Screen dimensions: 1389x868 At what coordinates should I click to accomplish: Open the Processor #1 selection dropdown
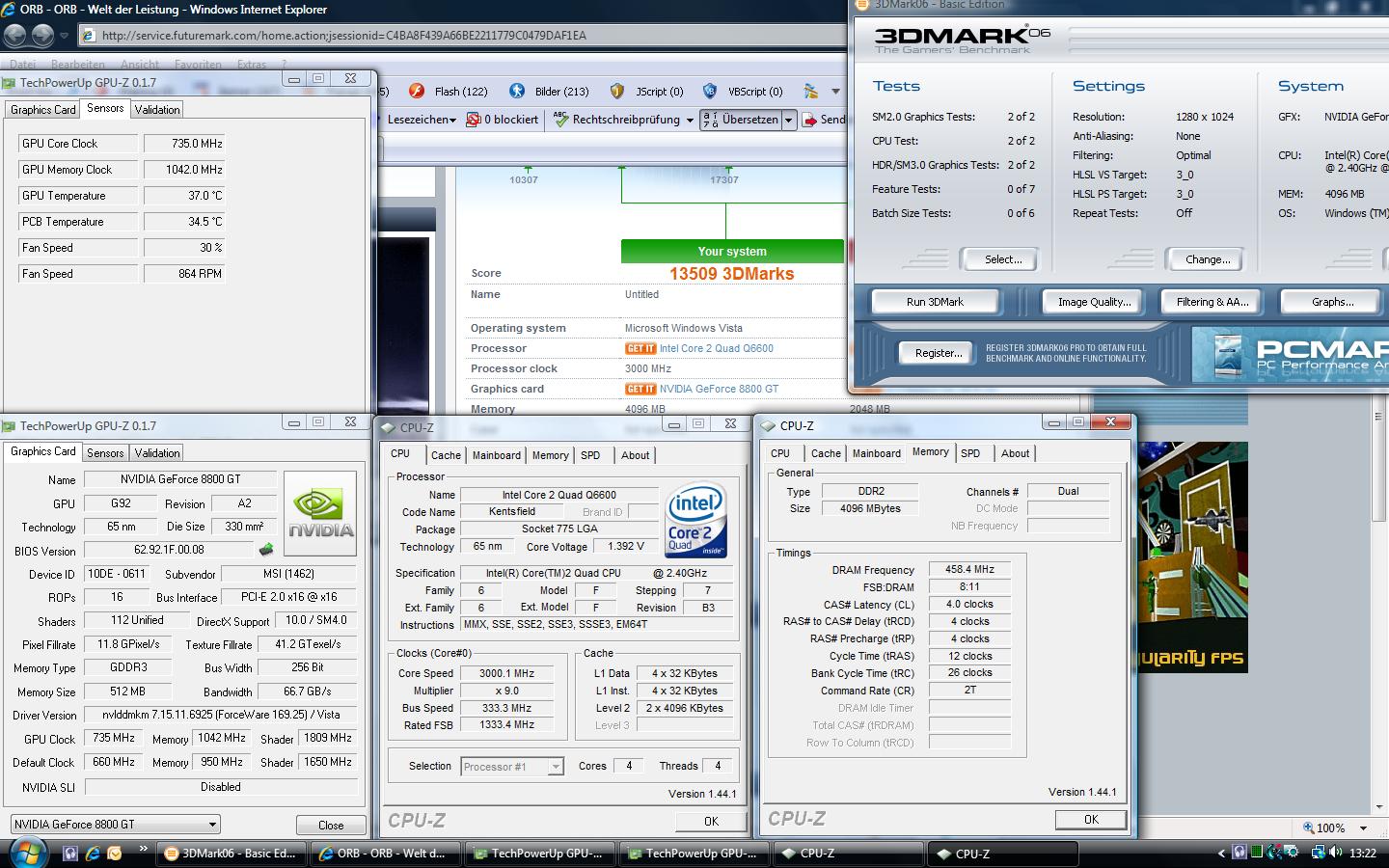(512, 767)
